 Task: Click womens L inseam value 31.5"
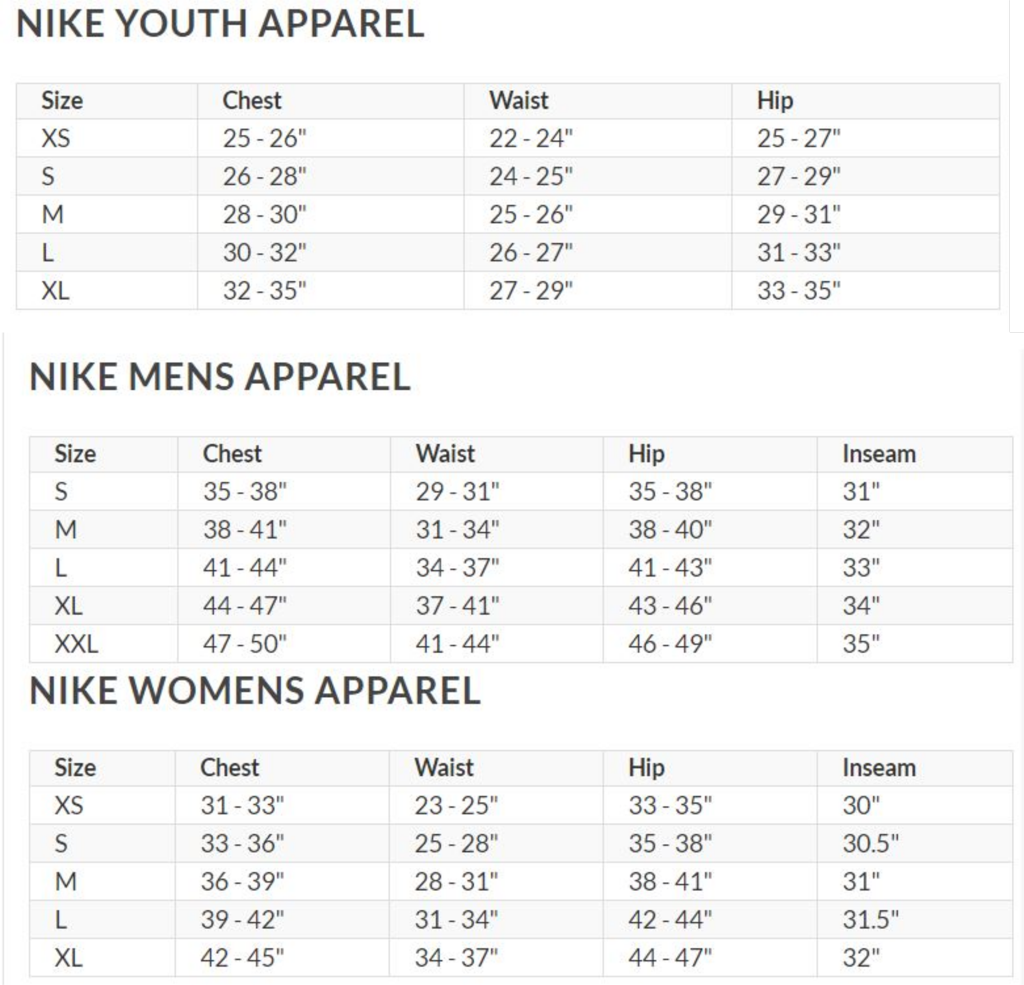pyautogui.click(x=870, y=920)
